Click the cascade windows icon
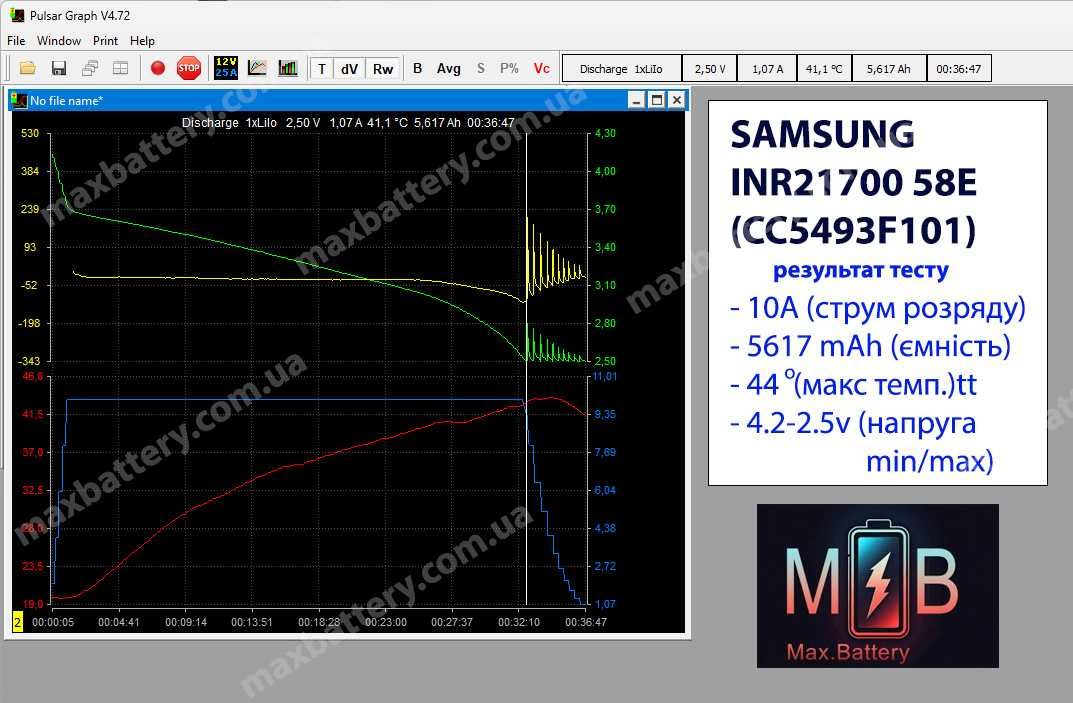Screen dimensions: 1073x703 tap(90, 68)
